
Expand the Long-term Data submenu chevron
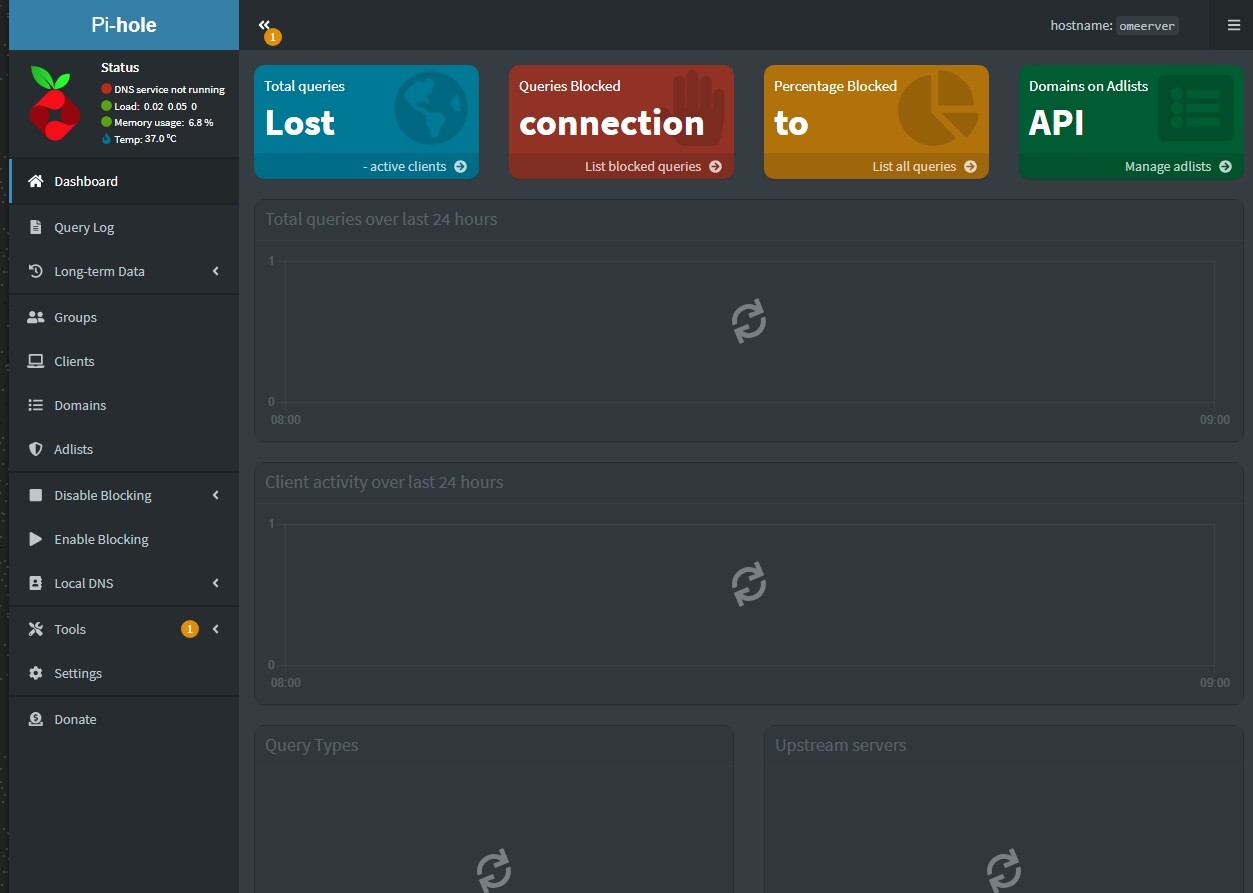216,271
